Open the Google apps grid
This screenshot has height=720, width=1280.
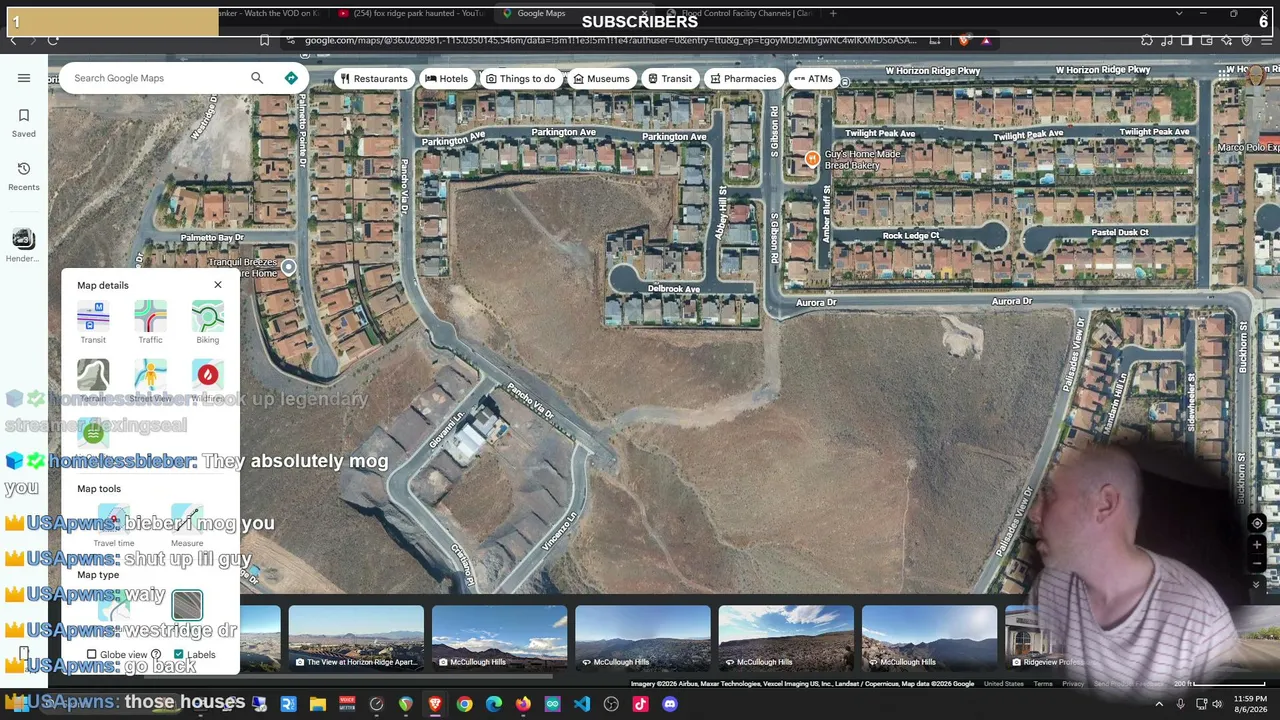point(1224,76)
